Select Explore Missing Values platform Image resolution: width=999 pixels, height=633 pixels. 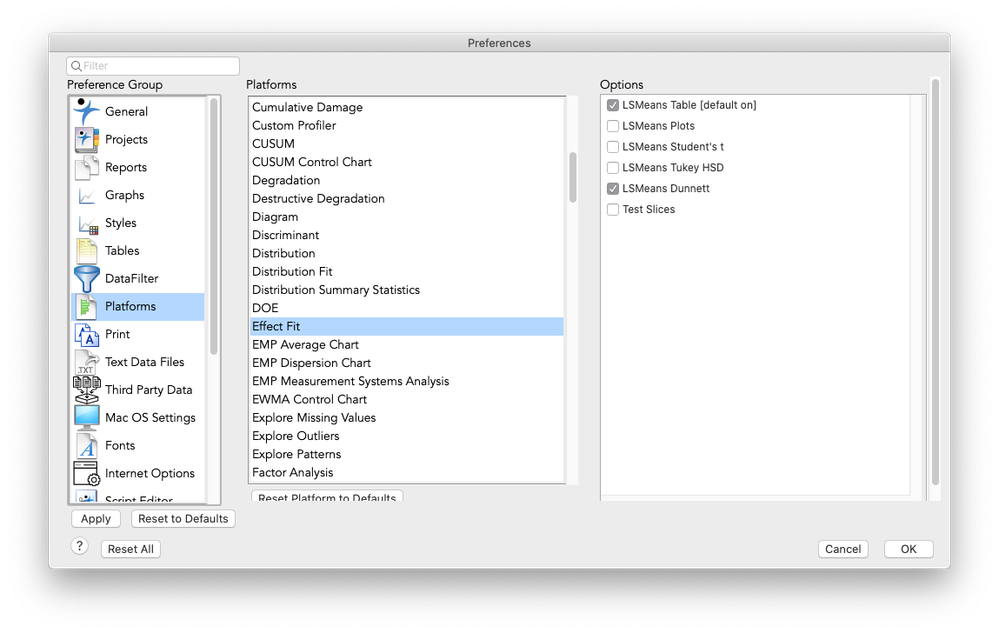[x=406, y=418]
